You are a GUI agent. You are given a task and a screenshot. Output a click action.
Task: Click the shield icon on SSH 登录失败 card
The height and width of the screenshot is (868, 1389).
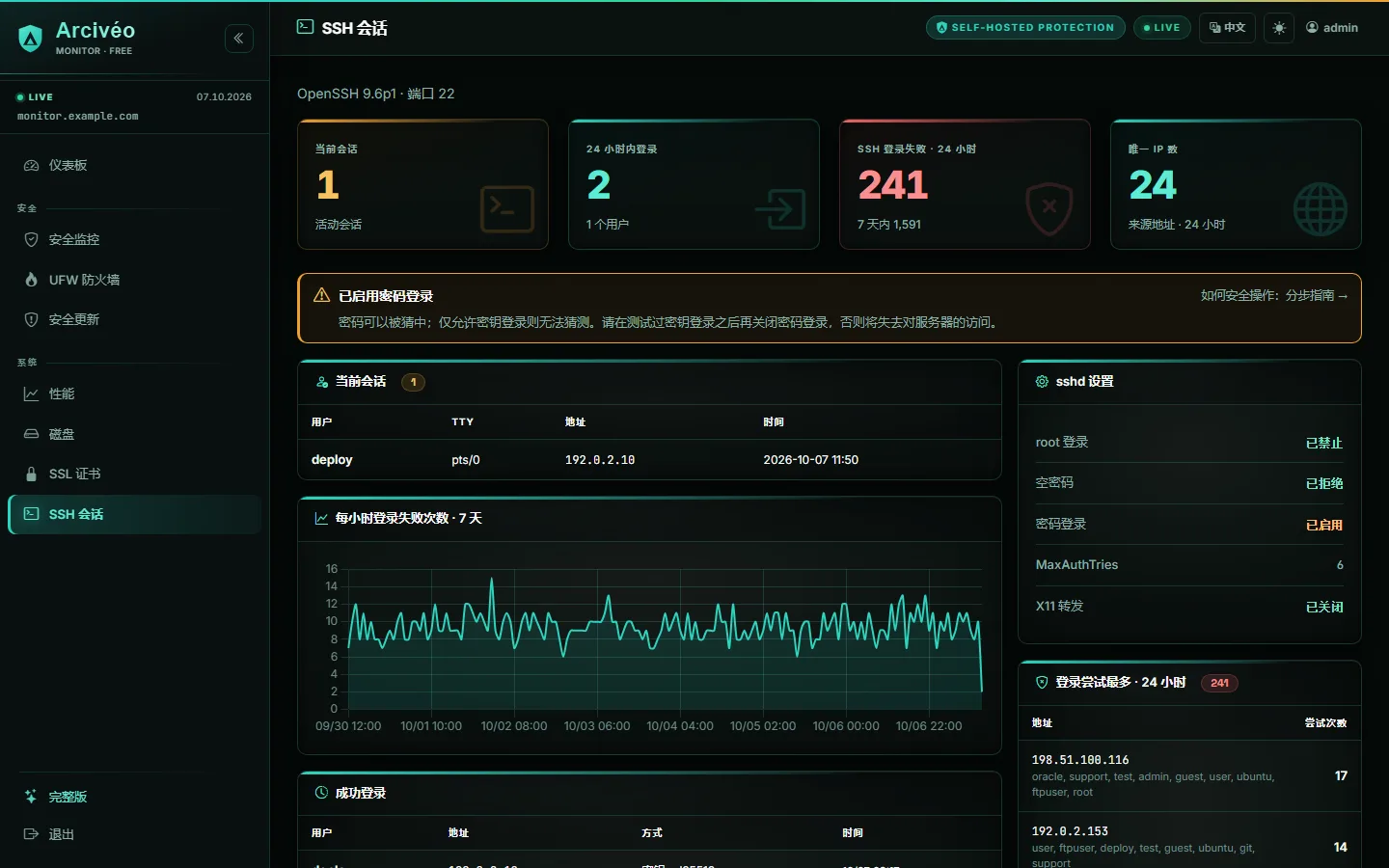[x=1049, y=208]
